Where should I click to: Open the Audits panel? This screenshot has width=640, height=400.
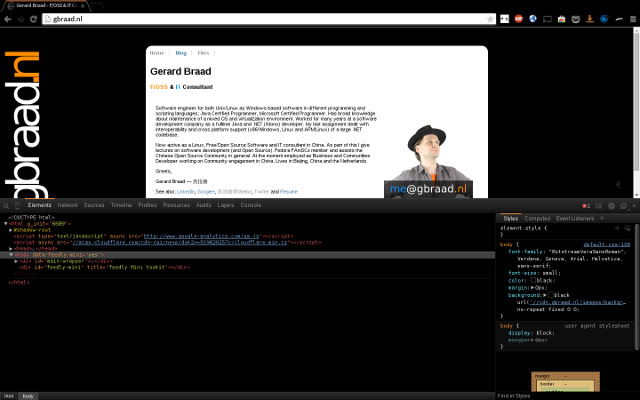tap(204, 205)
